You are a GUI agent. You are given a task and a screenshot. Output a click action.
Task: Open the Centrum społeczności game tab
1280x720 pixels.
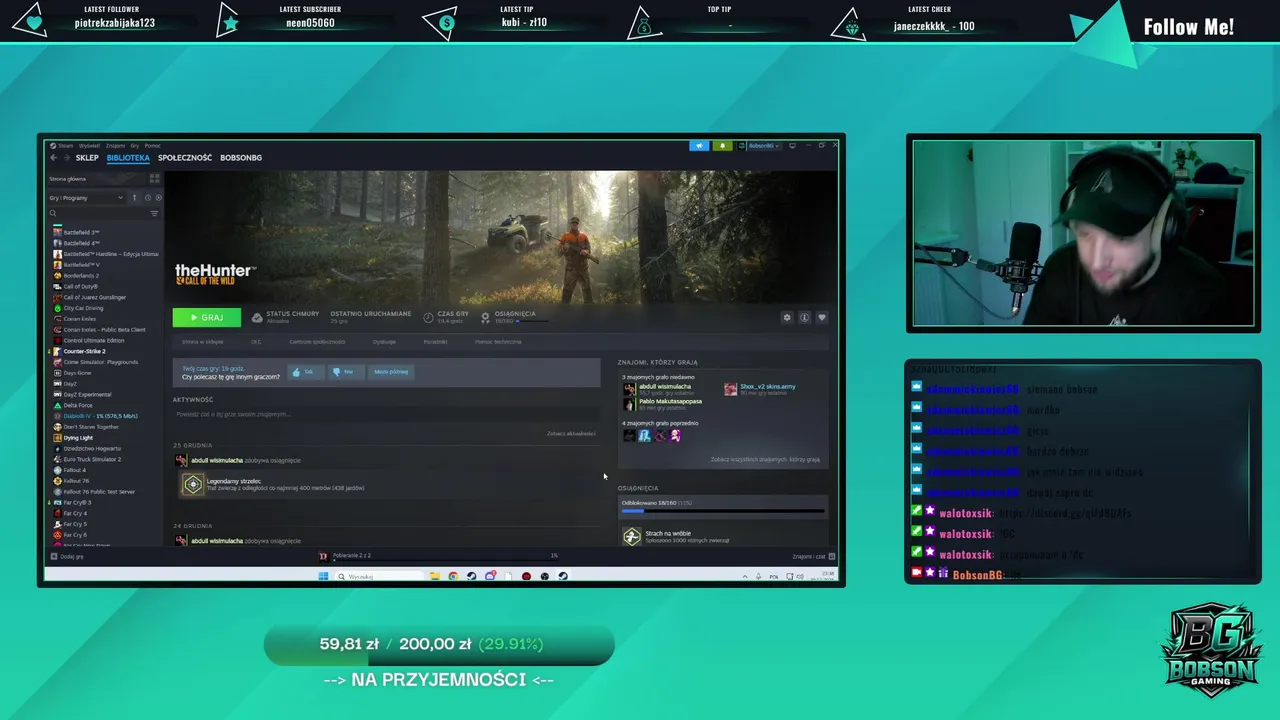coord(317,342)
